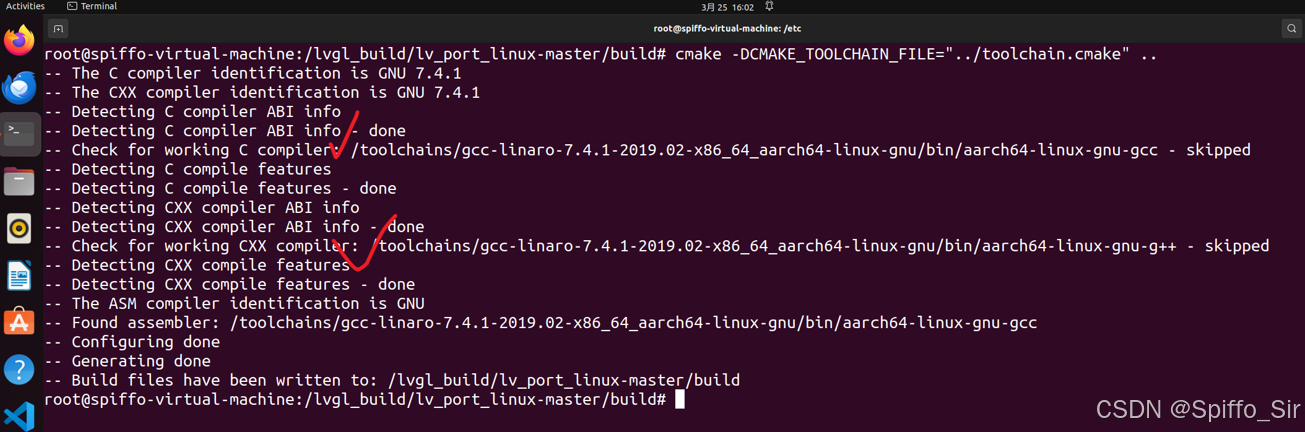1305x432 pixels.
Task: Click the 'Configuring done' output line
Action: click(132, 342)
